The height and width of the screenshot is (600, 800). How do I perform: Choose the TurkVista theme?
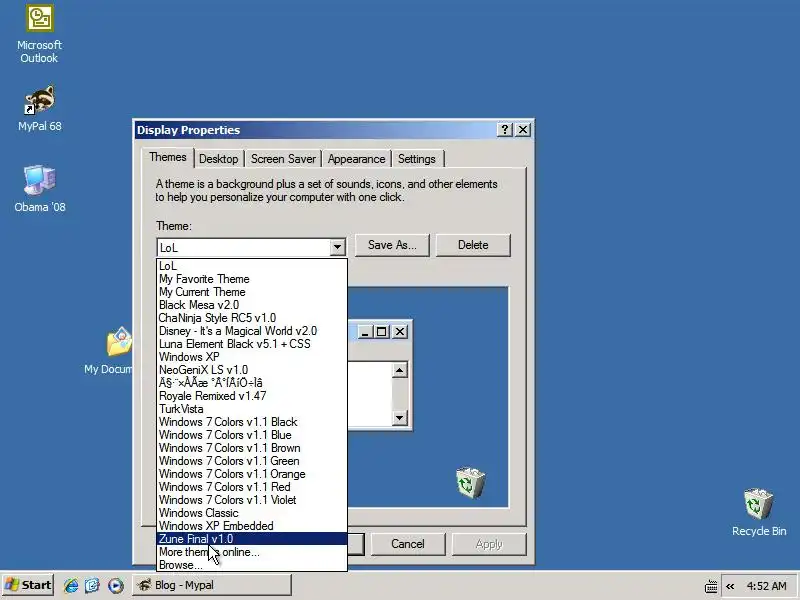coord(252,409)
